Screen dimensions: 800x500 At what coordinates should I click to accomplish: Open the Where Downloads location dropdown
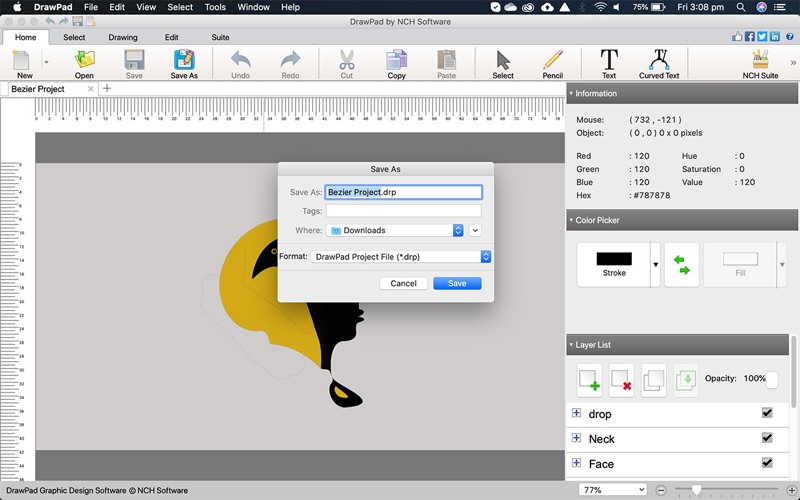click(x=396, y=230)
